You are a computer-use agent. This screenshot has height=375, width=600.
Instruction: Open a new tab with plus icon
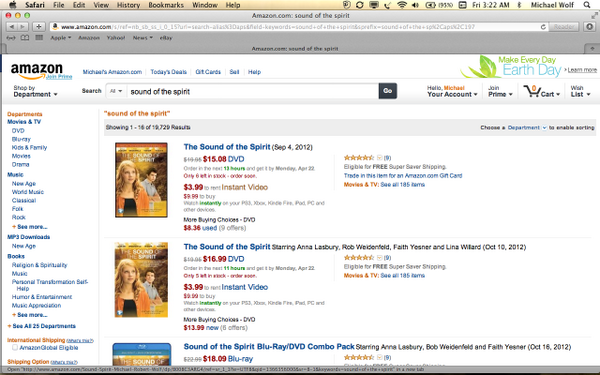[592, 49]
